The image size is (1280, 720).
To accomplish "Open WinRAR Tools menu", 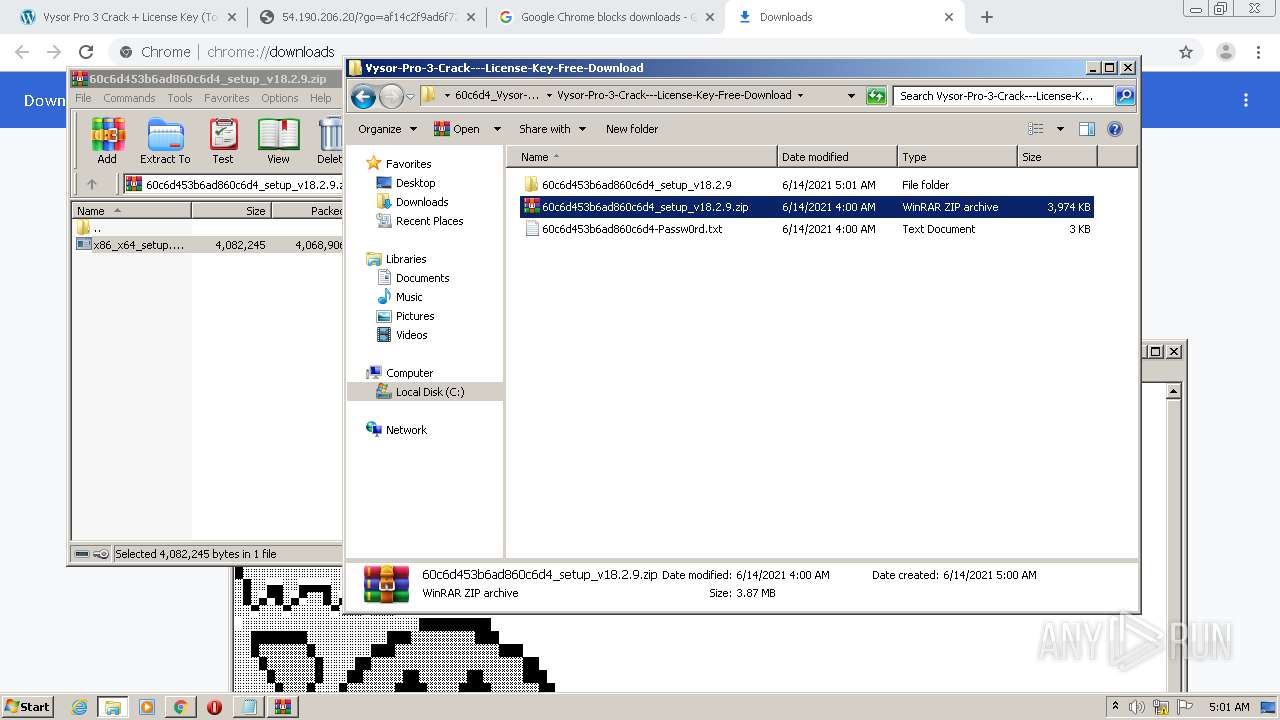I will tap(180, 98).
